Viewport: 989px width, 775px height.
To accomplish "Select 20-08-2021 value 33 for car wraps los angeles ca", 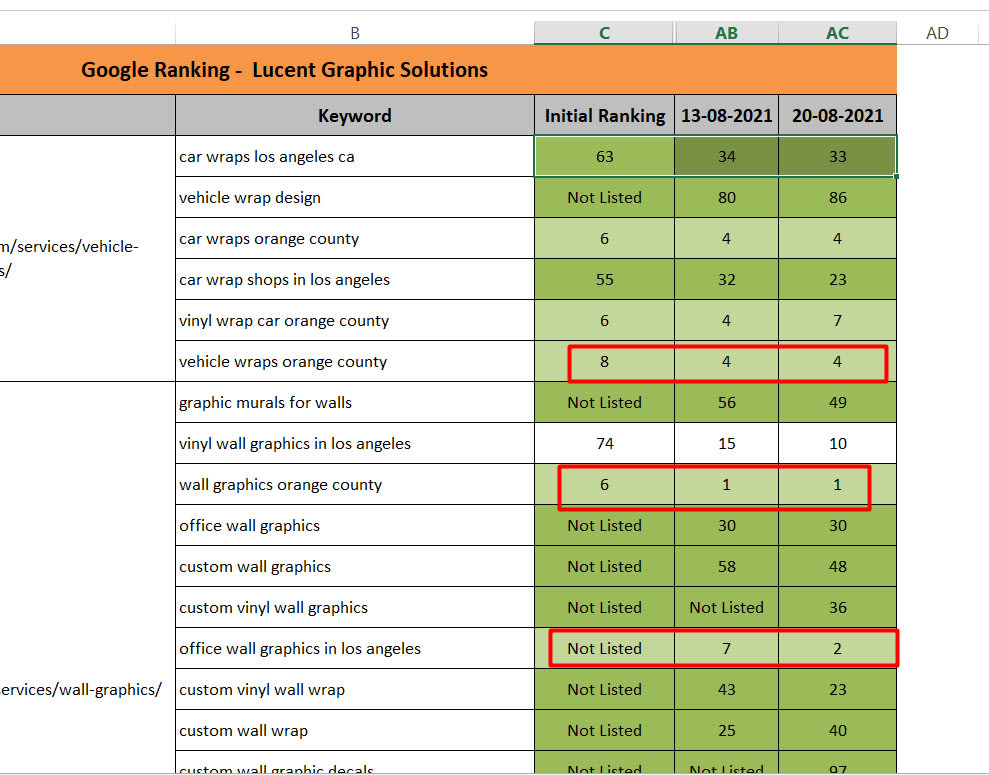I will coord(838,156).
